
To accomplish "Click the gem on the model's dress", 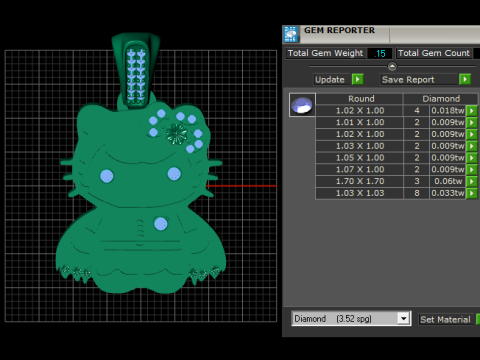I will [x=161, y=224].
